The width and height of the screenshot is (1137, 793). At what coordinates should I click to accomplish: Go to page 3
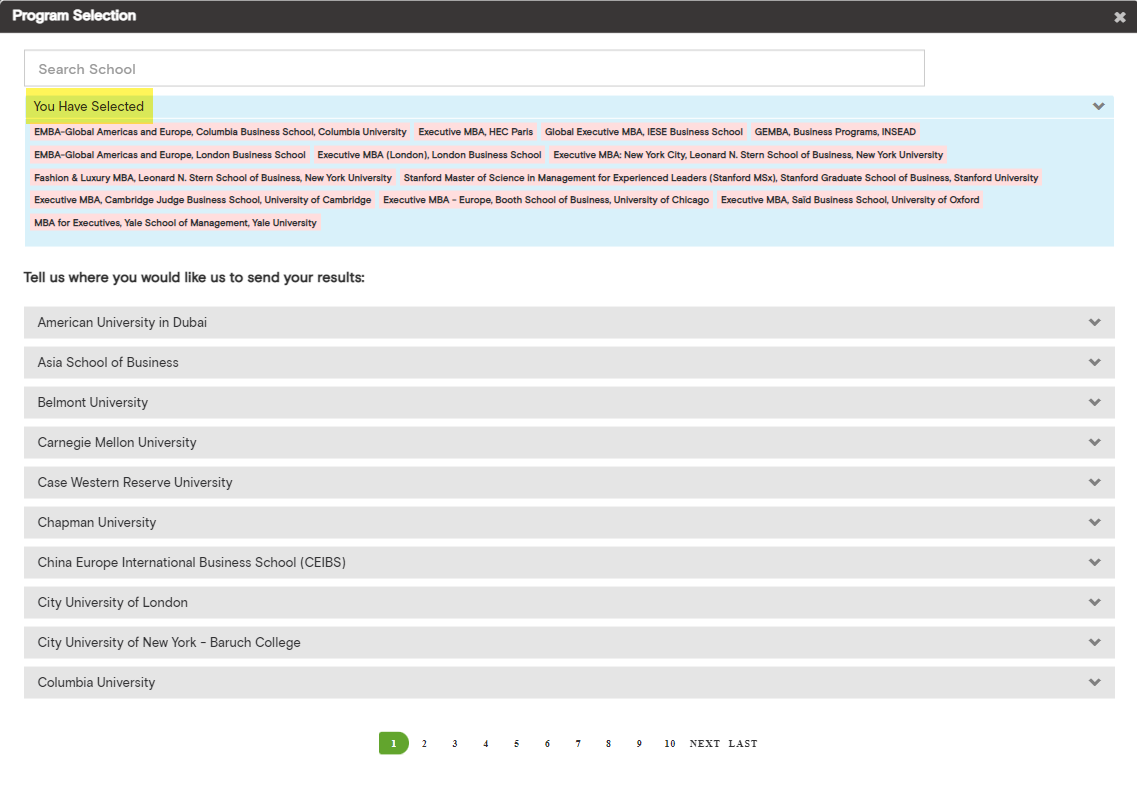coord(455,744)
